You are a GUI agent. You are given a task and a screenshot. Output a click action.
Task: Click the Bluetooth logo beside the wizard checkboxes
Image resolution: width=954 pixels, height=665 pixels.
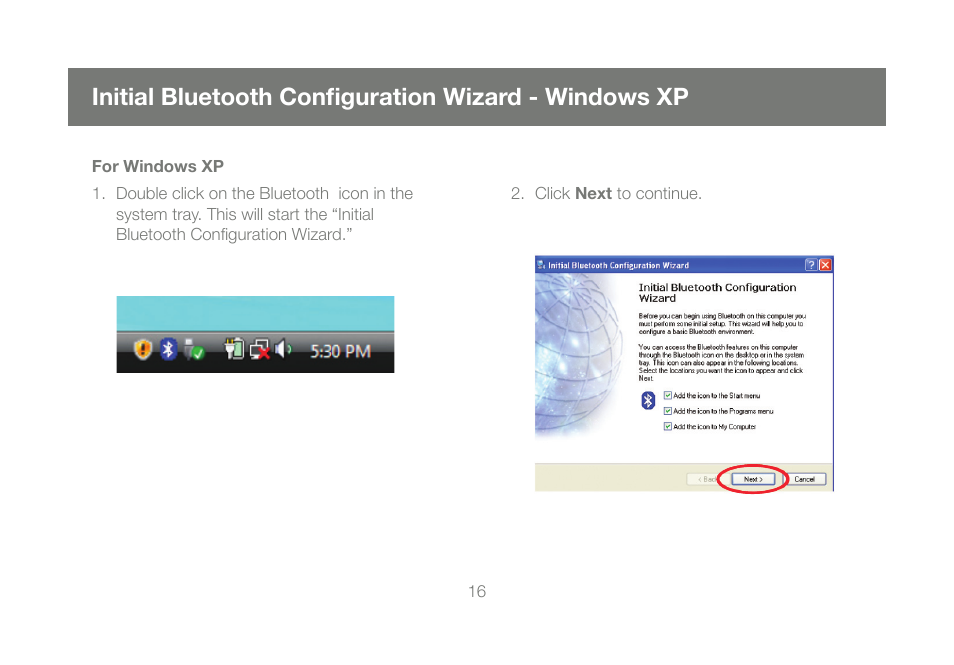(648, 400)
